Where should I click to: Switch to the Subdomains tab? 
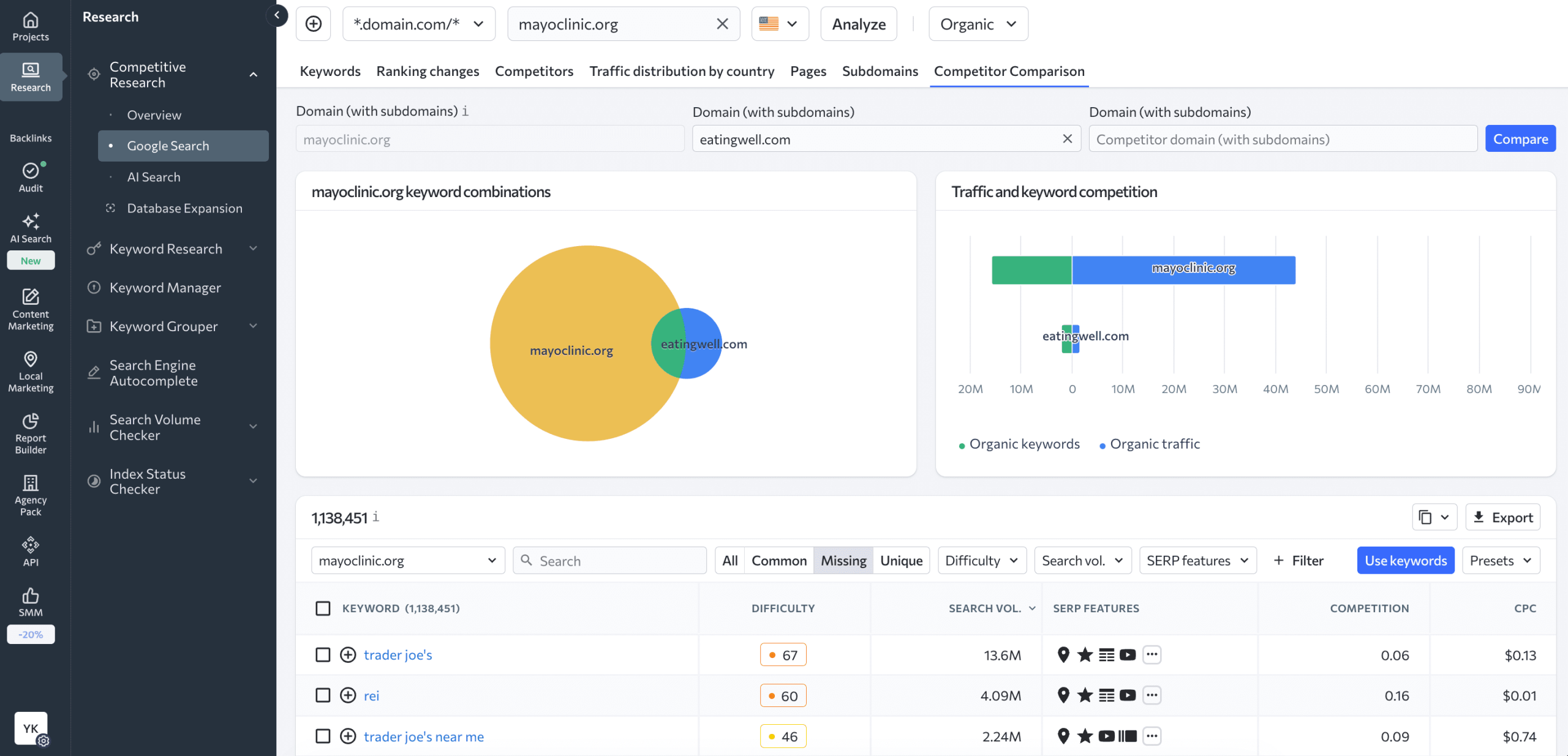point(880,71)
